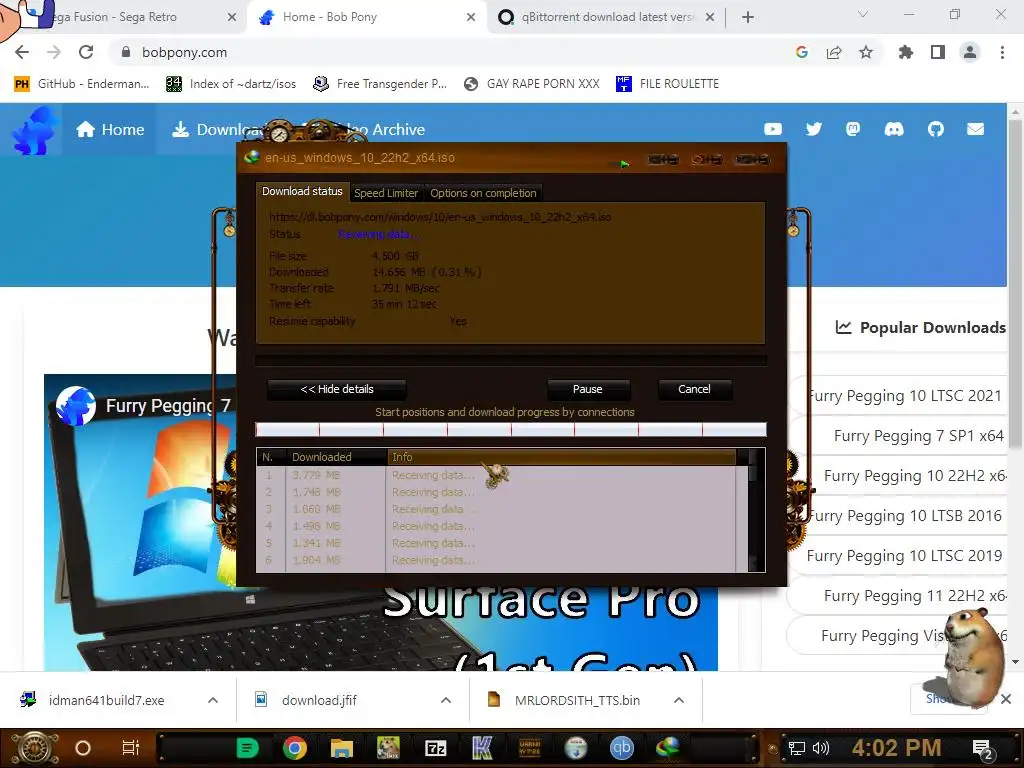Open the GitHub - Enderman bookmark

[82, 84]
